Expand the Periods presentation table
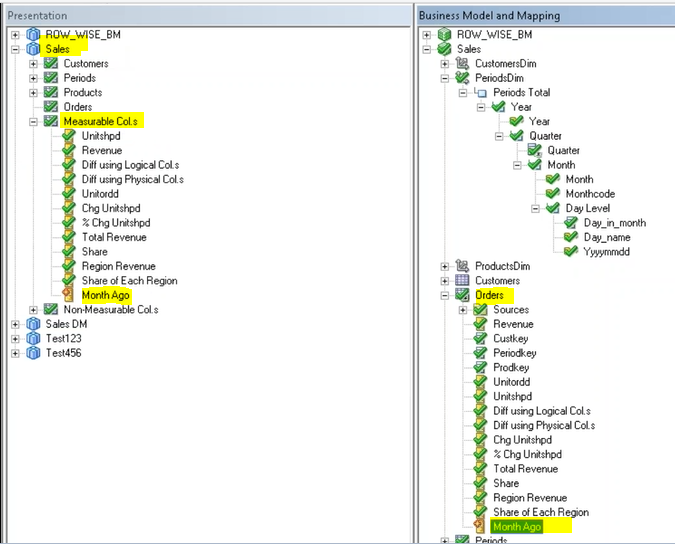The width and height of the screenshot is (675, 544). tap(33, 78)
